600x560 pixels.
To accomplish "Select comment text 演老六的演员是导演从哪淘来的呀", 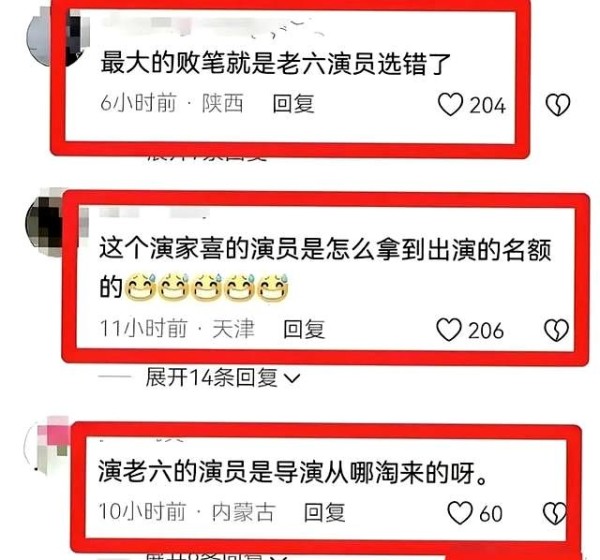I will point(293,472).
